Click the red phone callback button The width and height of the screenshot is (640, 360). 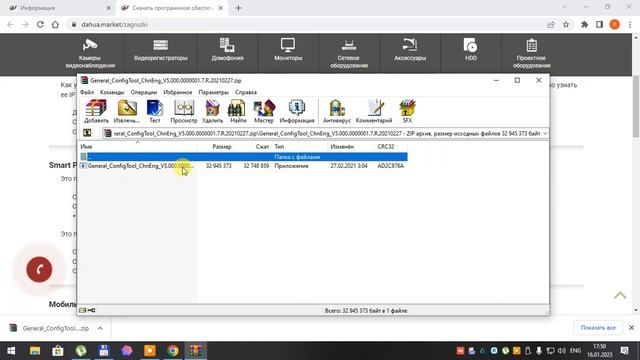[x=39, y=269]
